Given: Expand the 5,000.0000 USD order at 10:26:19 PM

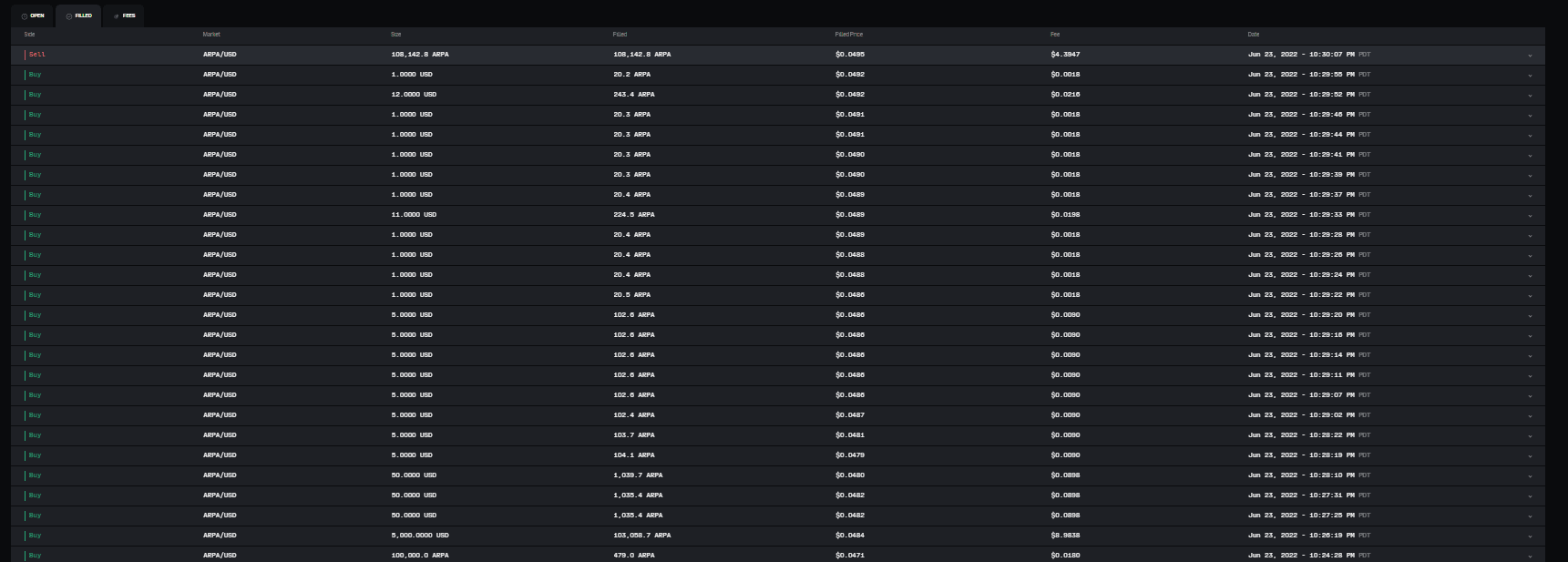Looking at the screenshot, I should pyautogui.click(x=1530, y=536).
